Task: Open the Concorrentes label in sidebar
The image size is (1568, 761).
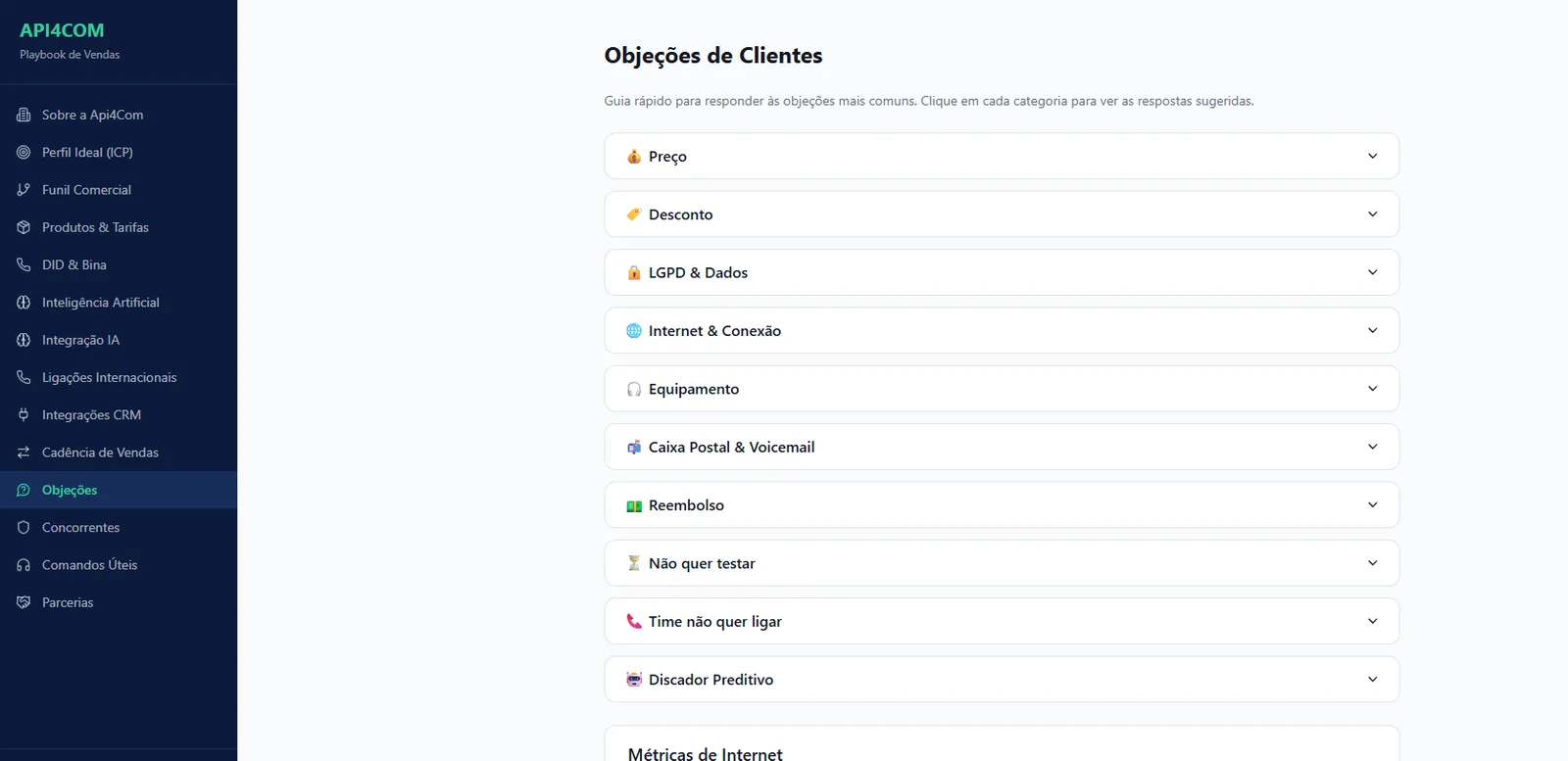Action: pos(80,528)
